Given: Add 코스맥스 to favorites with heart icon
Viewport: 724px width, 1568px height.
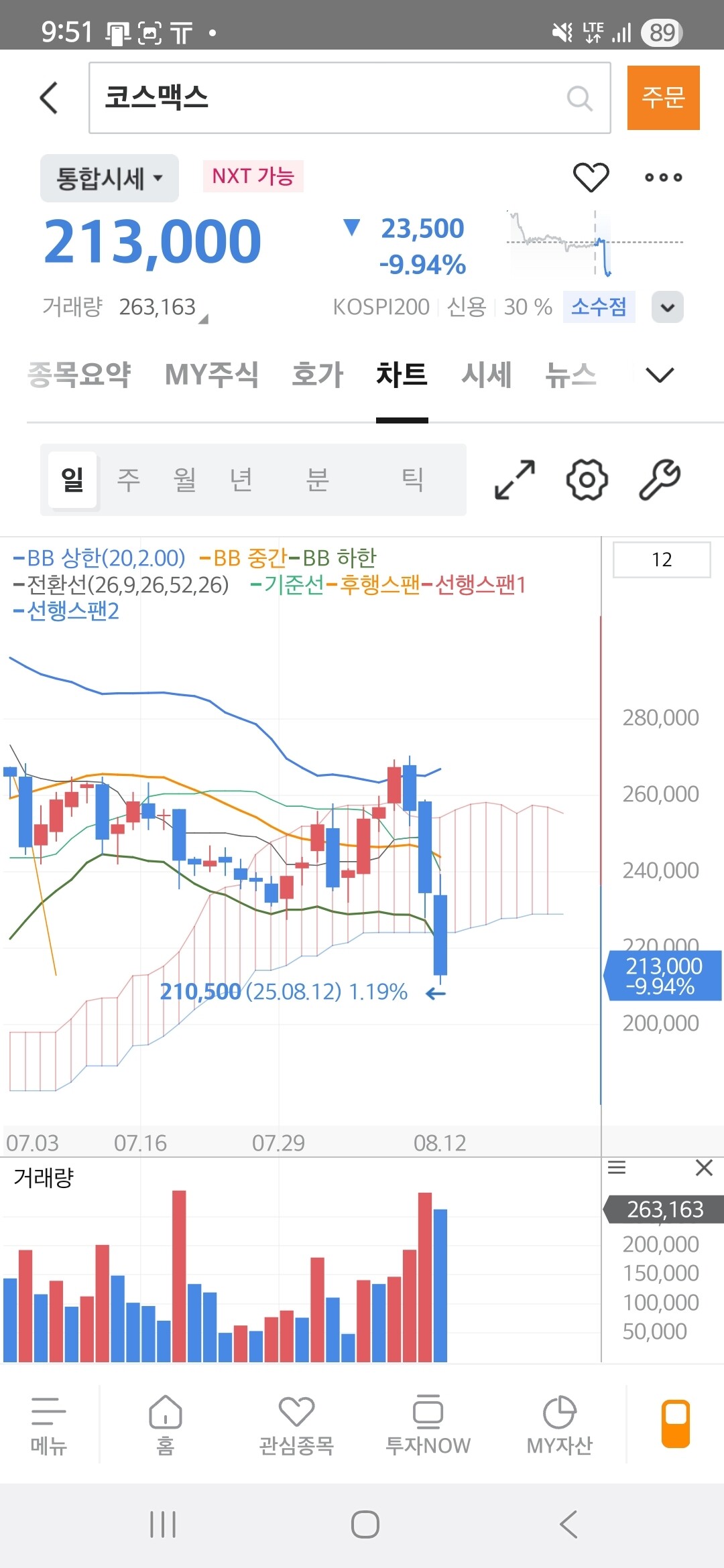Looking at the screenshot, I should [x=591, y=177].
